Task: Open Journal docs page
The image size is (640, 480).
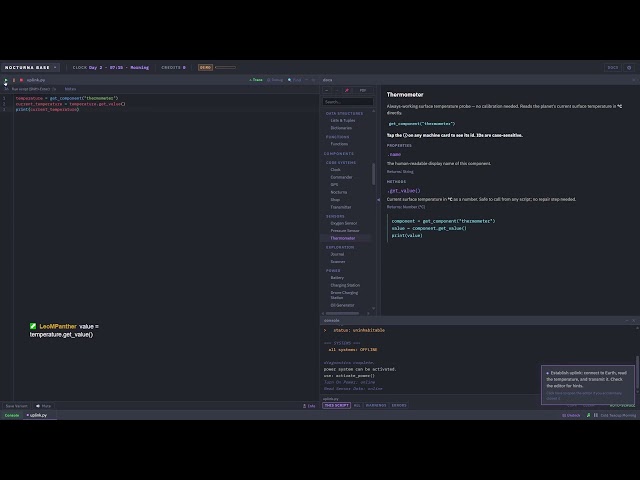Action: [337, 254]
